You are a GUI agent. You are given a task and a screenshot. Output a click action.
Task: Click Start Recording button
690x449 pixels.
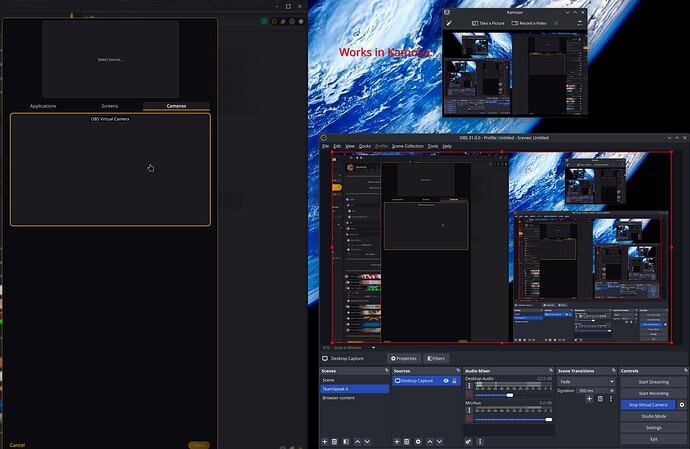tap(653, 394)
